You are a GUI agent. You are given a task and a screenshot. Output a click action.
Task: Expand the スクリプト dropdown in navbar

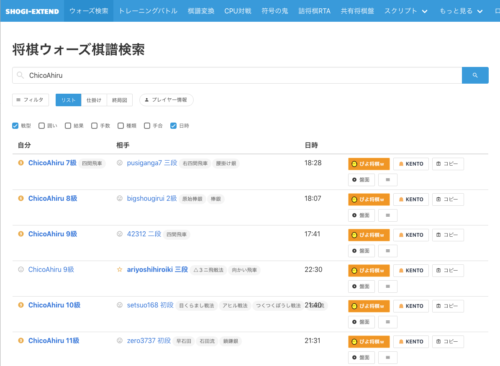tap(406, 11)
